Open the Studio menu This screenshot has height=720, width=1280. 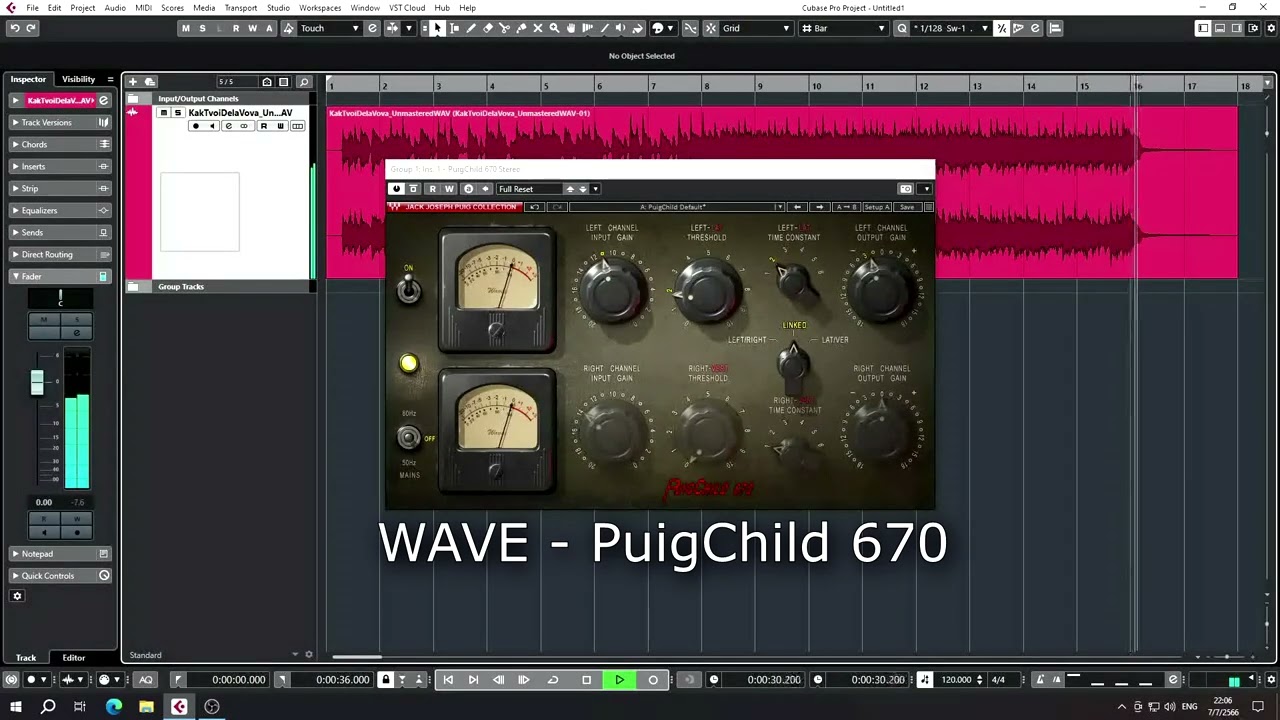coord(278,7)
